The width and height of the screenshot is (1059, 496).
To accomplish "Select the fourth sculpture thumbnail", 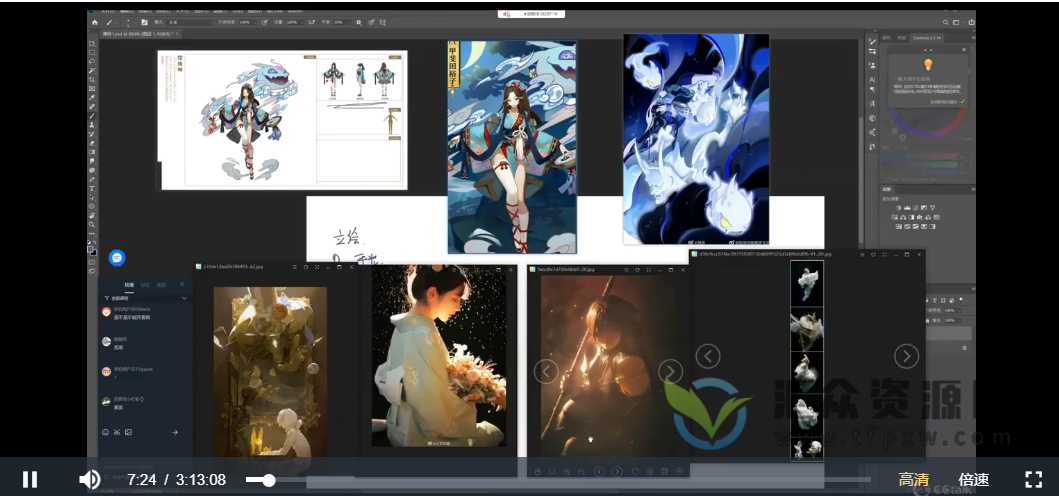I will coord(807,416).
